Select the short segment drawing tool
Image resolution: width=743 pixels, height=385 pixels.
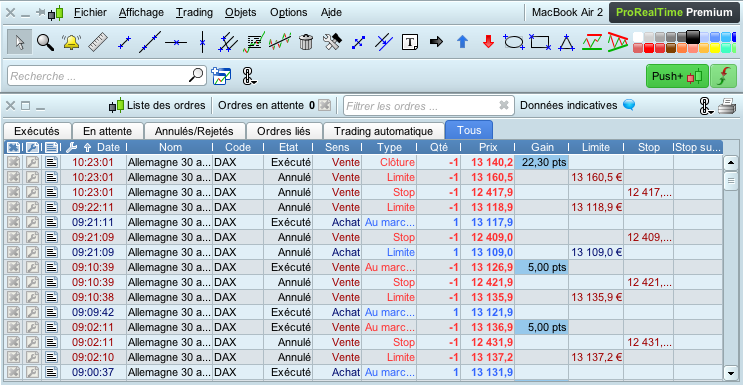click(x=124, y=42)
